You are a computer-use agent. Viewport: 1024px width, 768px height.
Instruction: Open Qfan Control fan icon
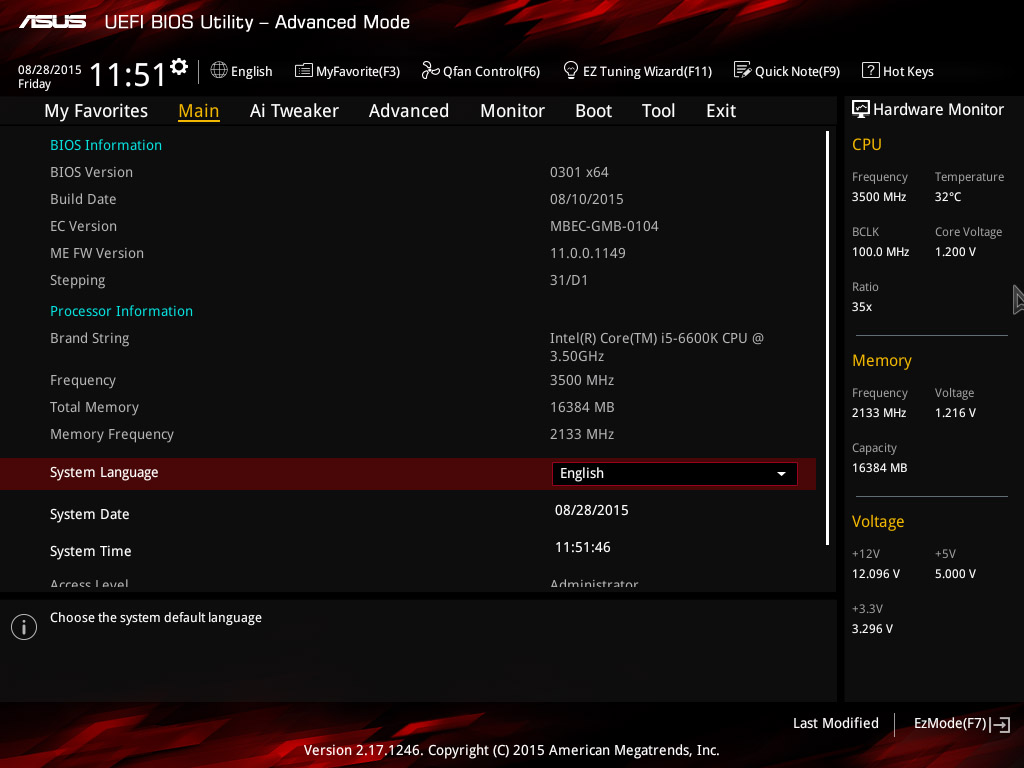tap(430, 70)
